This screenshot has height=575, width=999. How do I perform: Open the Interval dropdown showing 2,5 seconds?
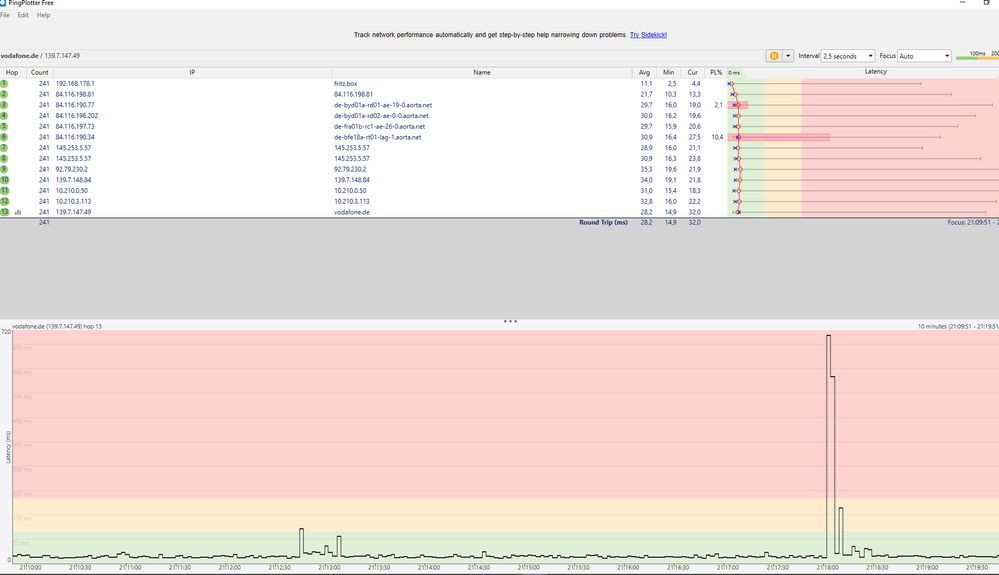coord(848,56)
